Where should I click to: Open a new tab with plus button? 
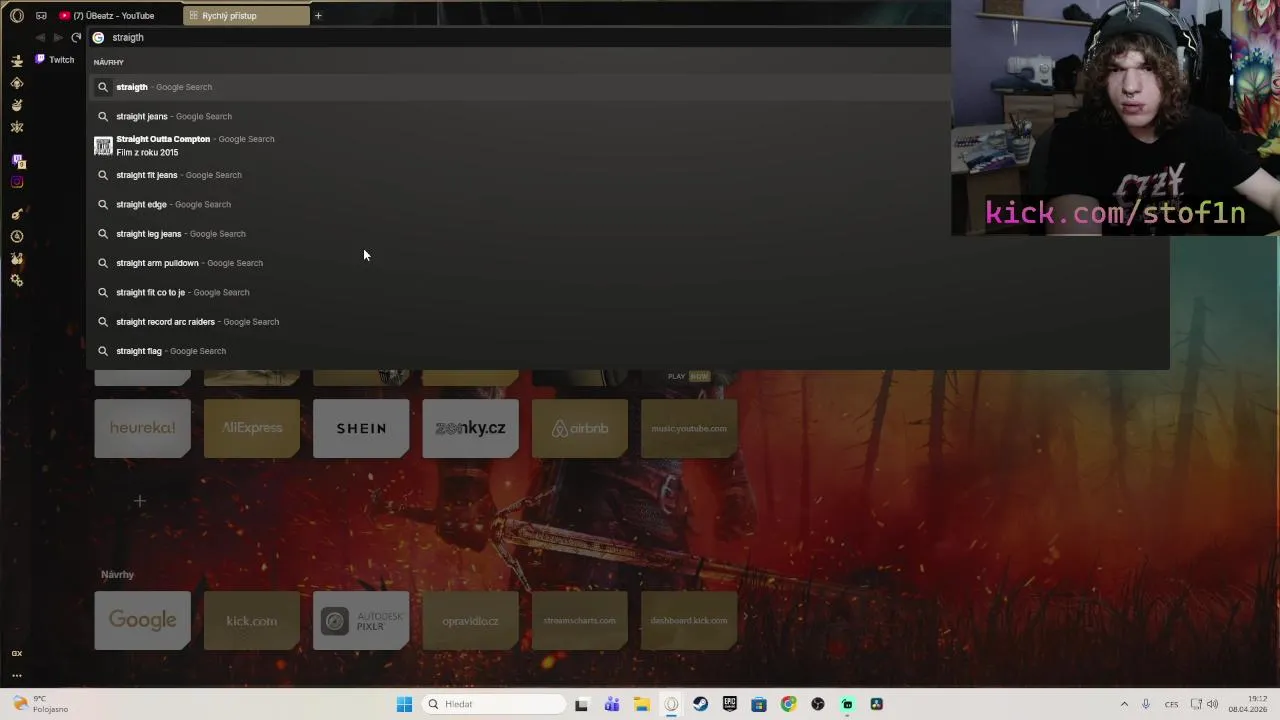(318, 15)
